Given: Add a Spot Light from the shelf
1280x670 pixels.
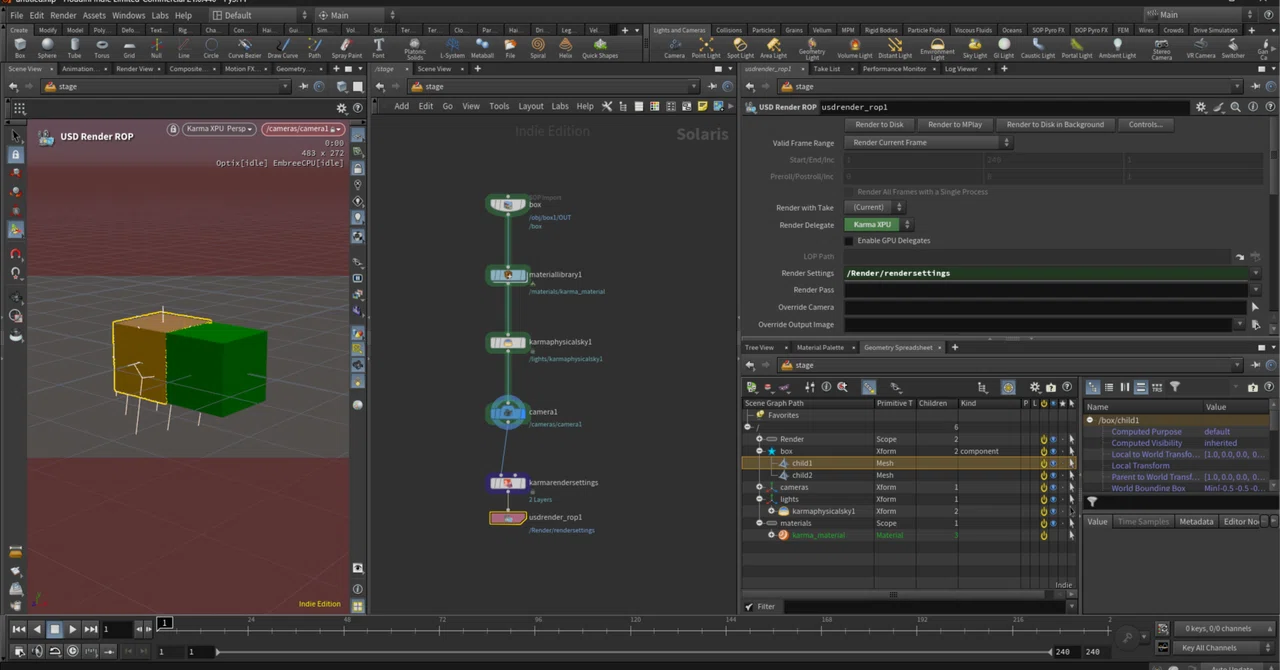Looking at the screenshot, I should (x=740, y=47).
